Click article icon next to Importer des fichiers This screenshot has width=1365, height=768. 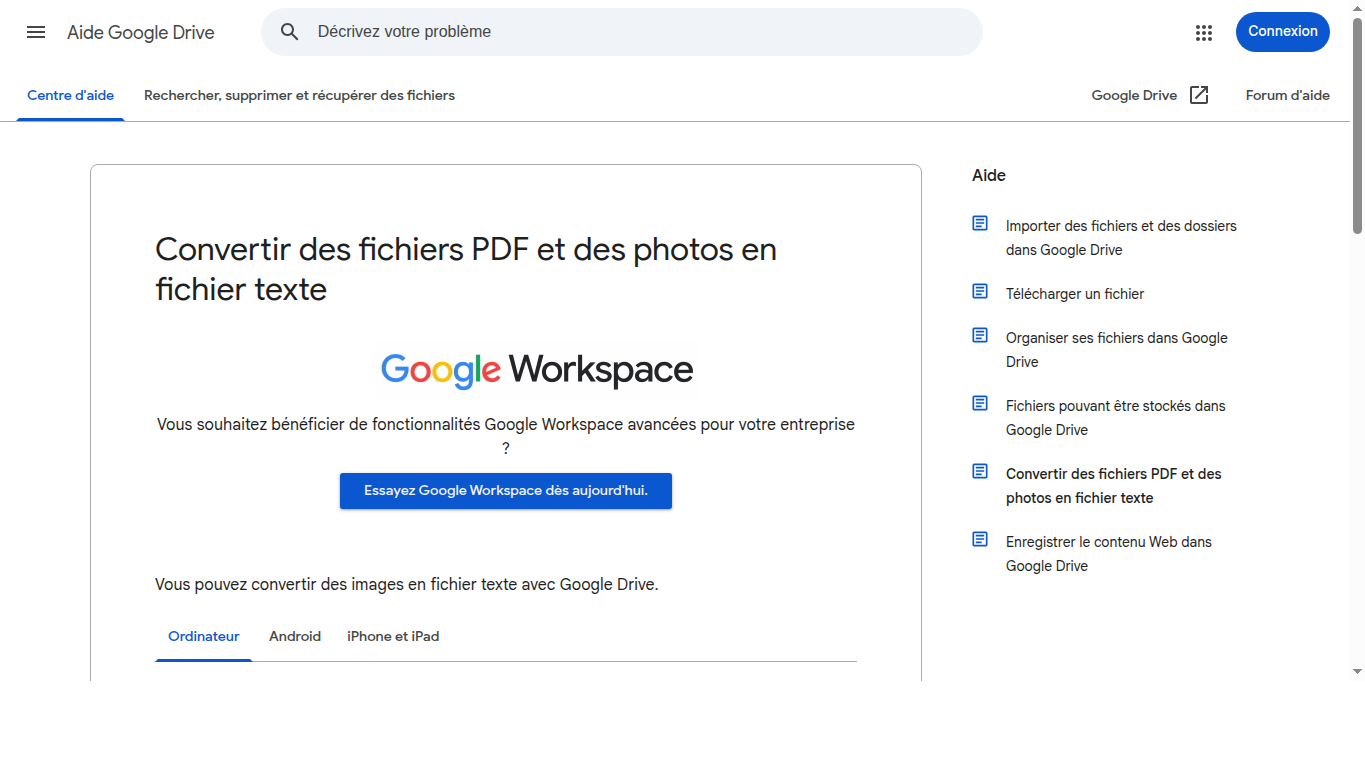point(980,223)
